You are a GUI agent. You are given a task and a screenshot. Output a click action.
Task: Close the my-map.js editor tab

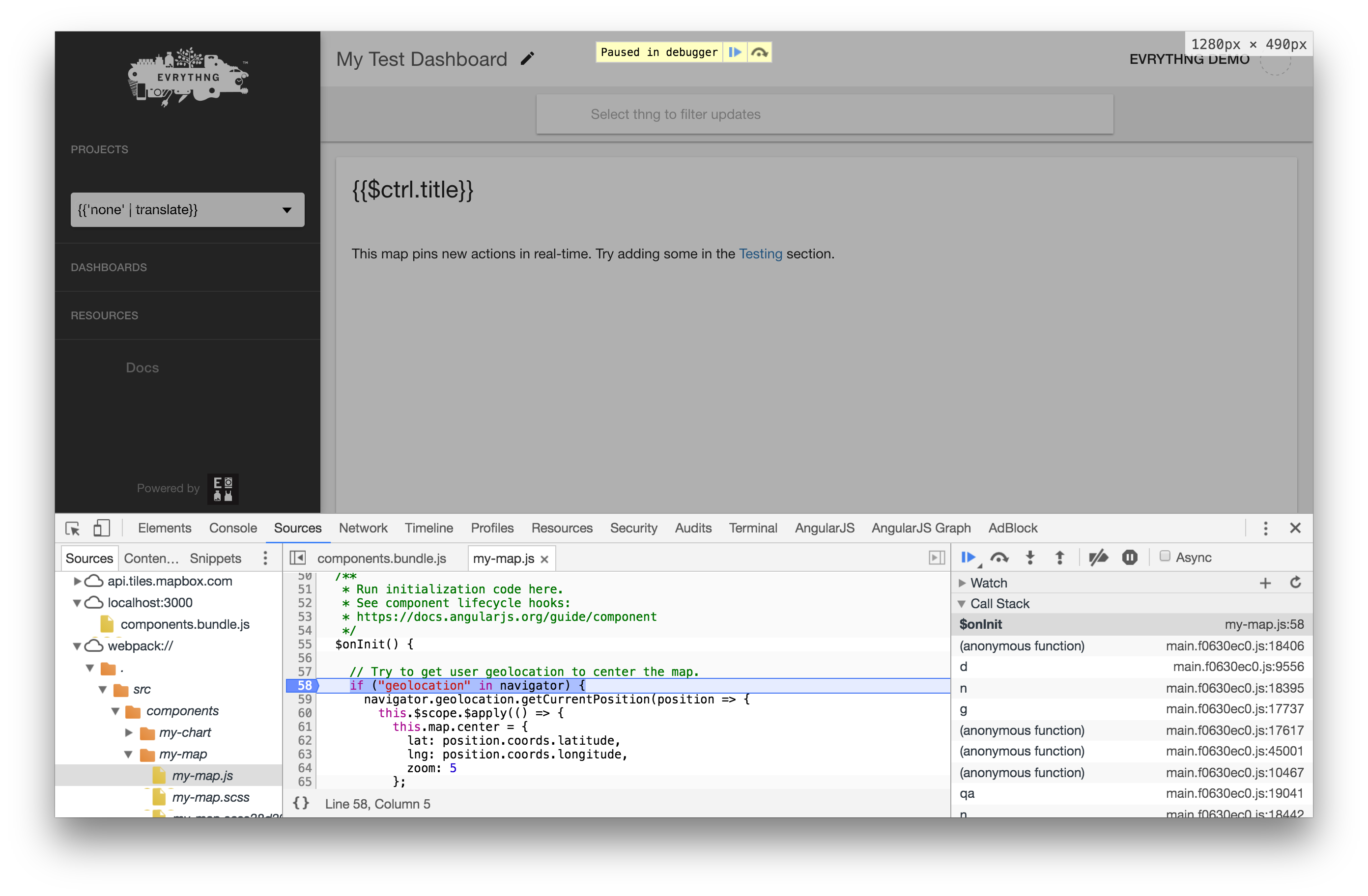(544, 559)
